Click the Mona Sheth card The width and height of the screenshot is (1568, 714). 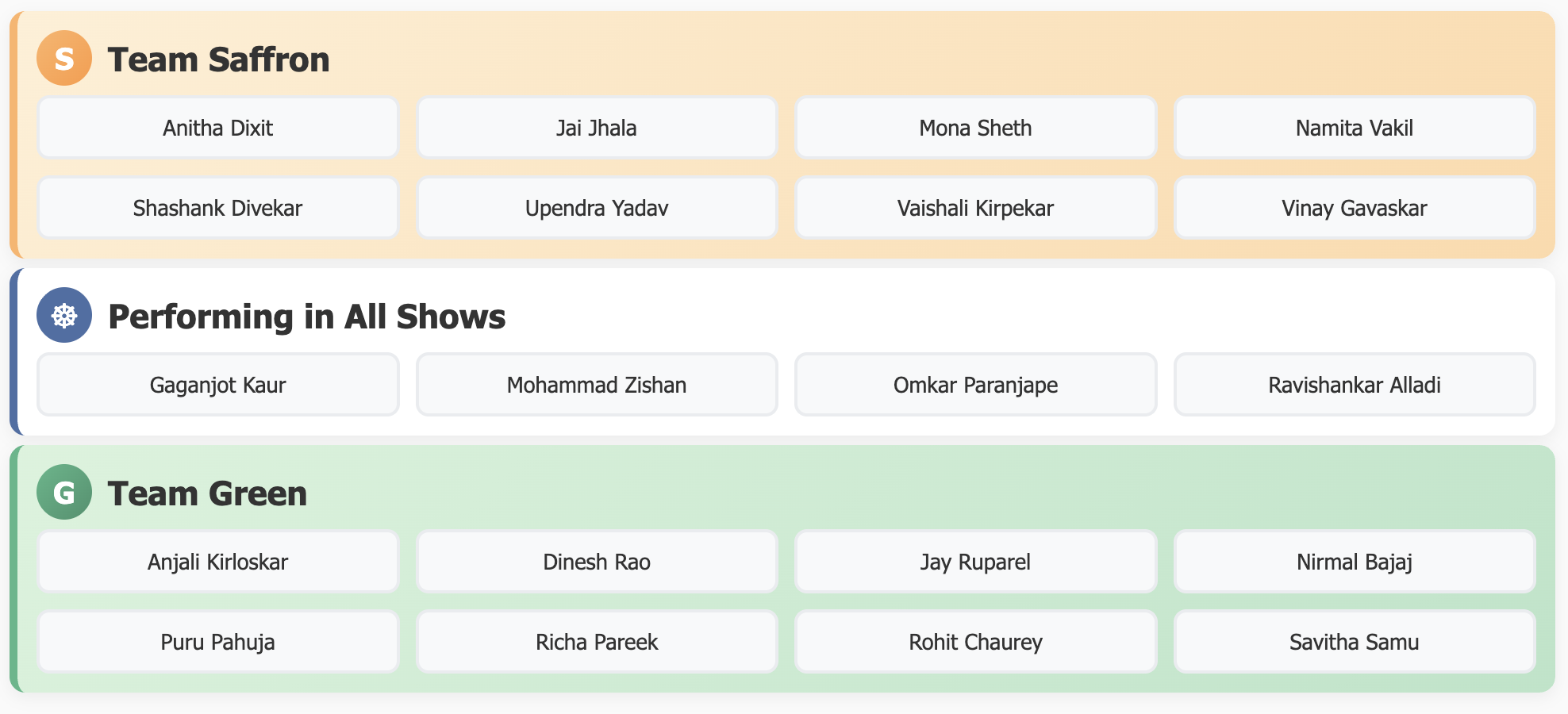(x=975, y=128)
